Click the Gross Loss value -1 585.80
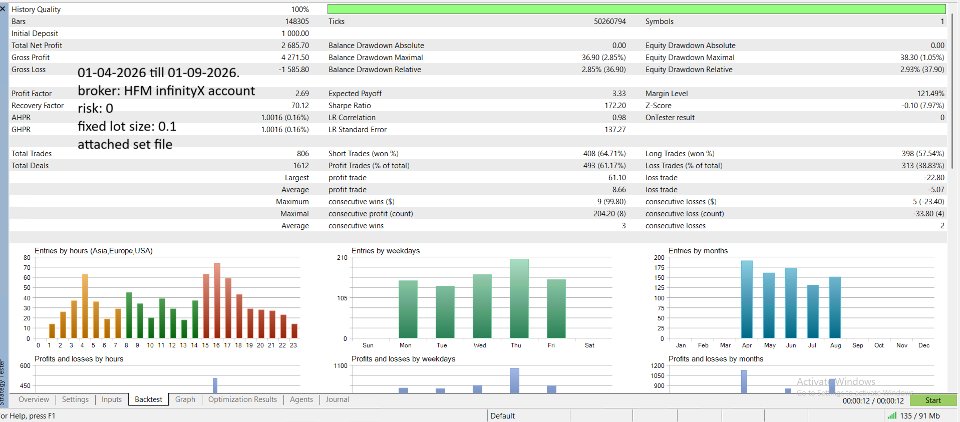The image size is (960, 422). click(294, 69)
